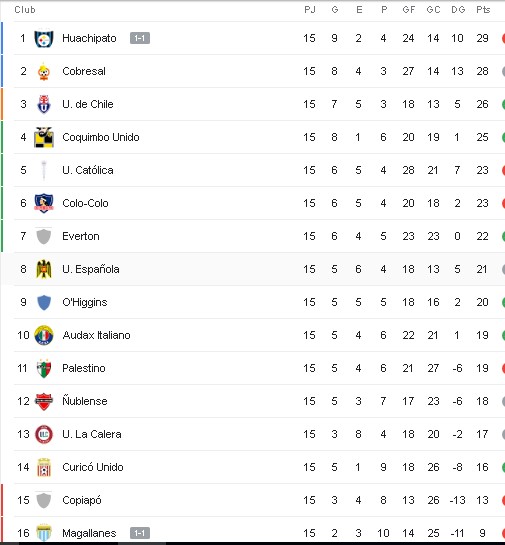Click the Ñublense club crest icon
The width and height of the screenshot is (505, 545).
coord(44,401)
